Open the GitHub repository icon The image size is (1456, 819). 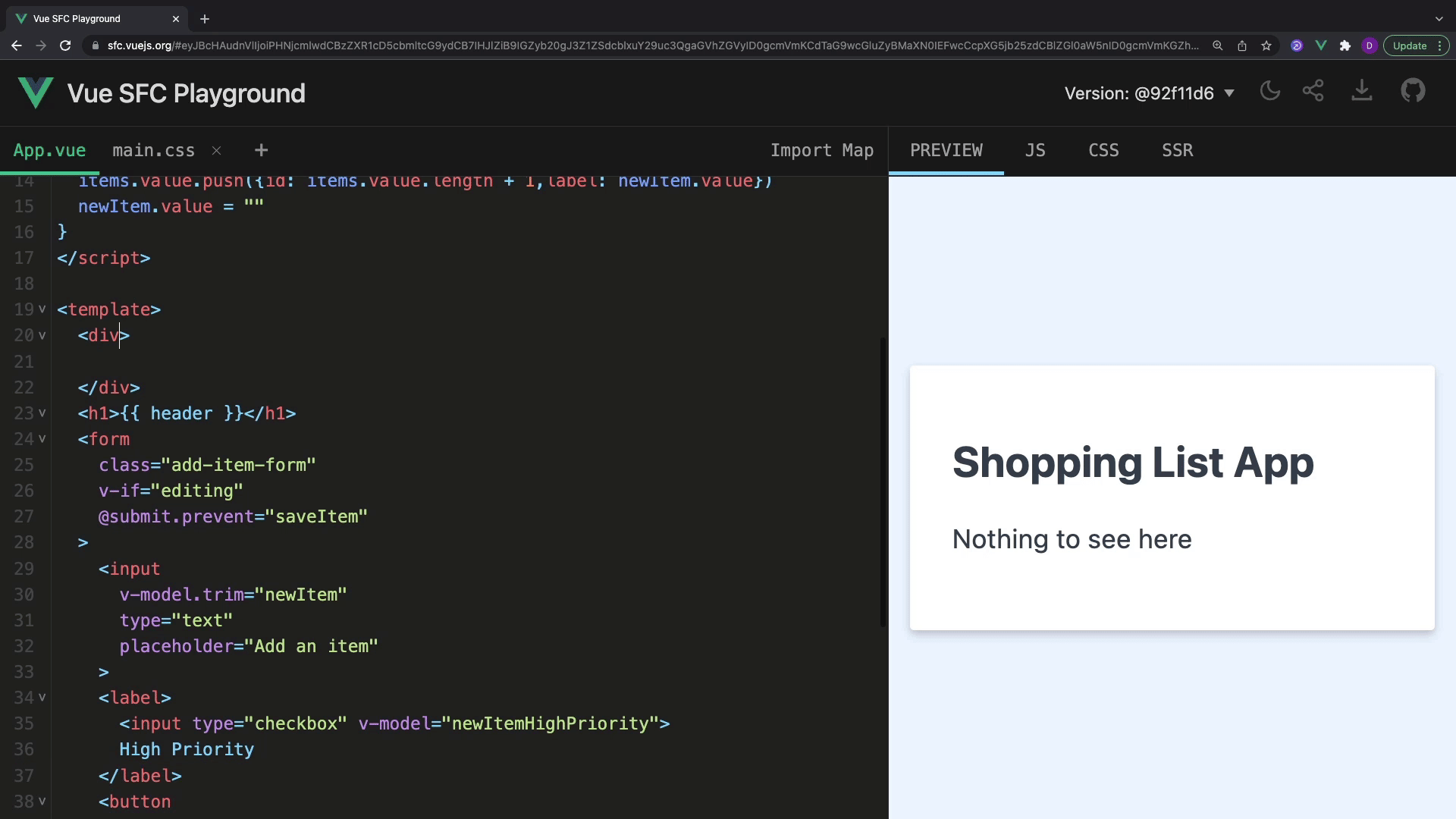pyautogui.click(x=1413, y=91)
